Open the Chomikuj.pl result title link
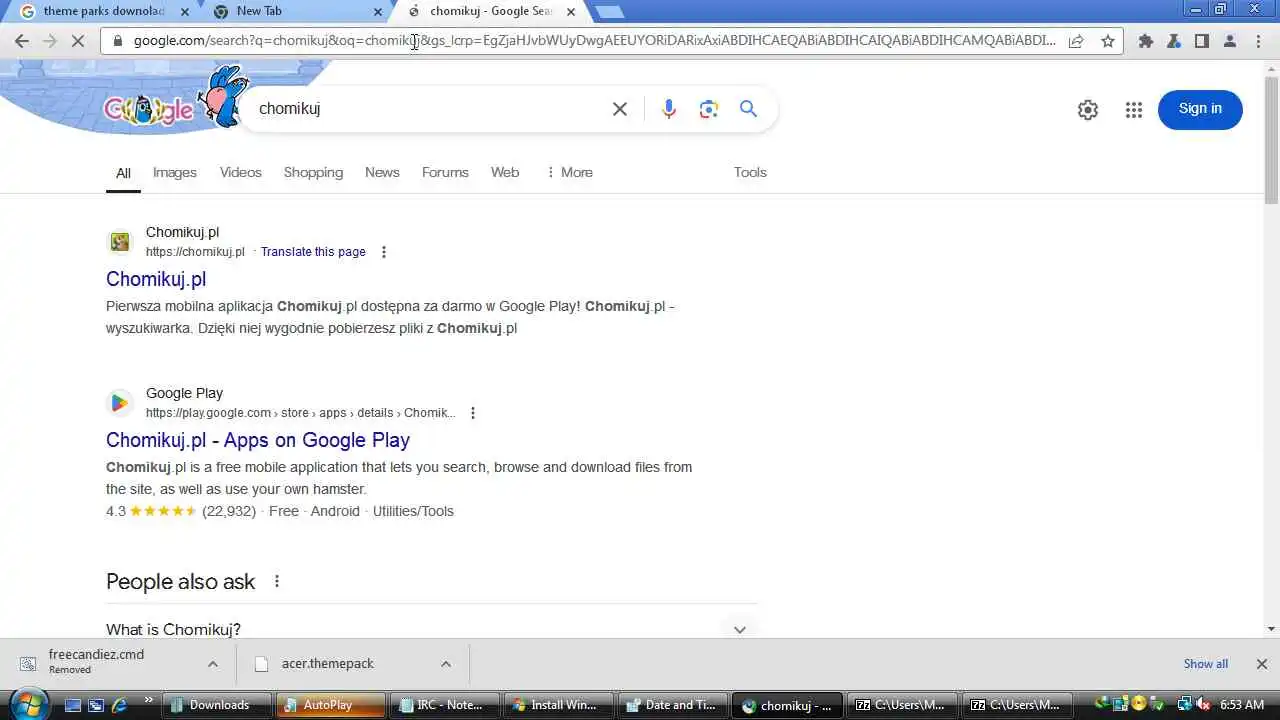1280x720 pixels. (x=156, y=279)
